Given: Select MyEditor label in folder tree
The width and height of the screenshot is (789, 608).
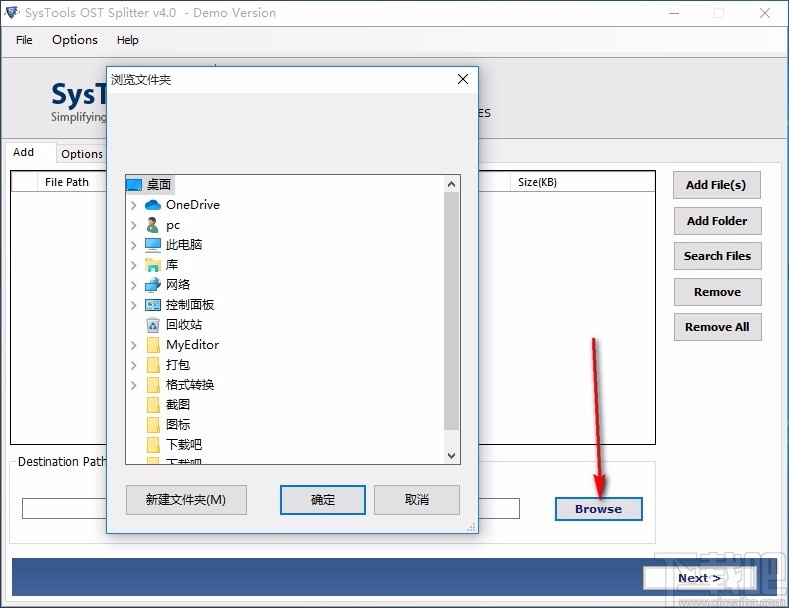Looking at the screenshot, I should [192, 345].
